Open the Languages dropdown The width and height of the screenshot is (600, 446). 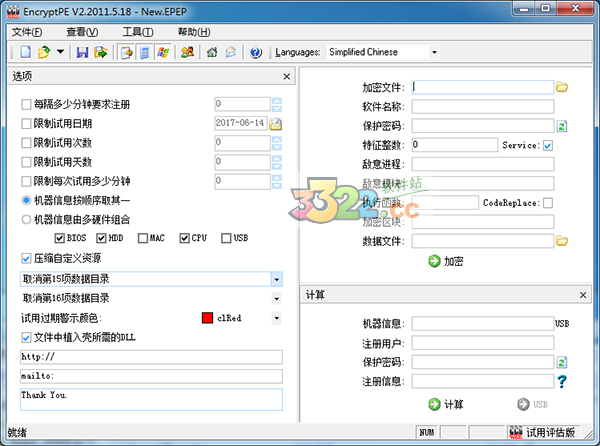tap(434, 52)
